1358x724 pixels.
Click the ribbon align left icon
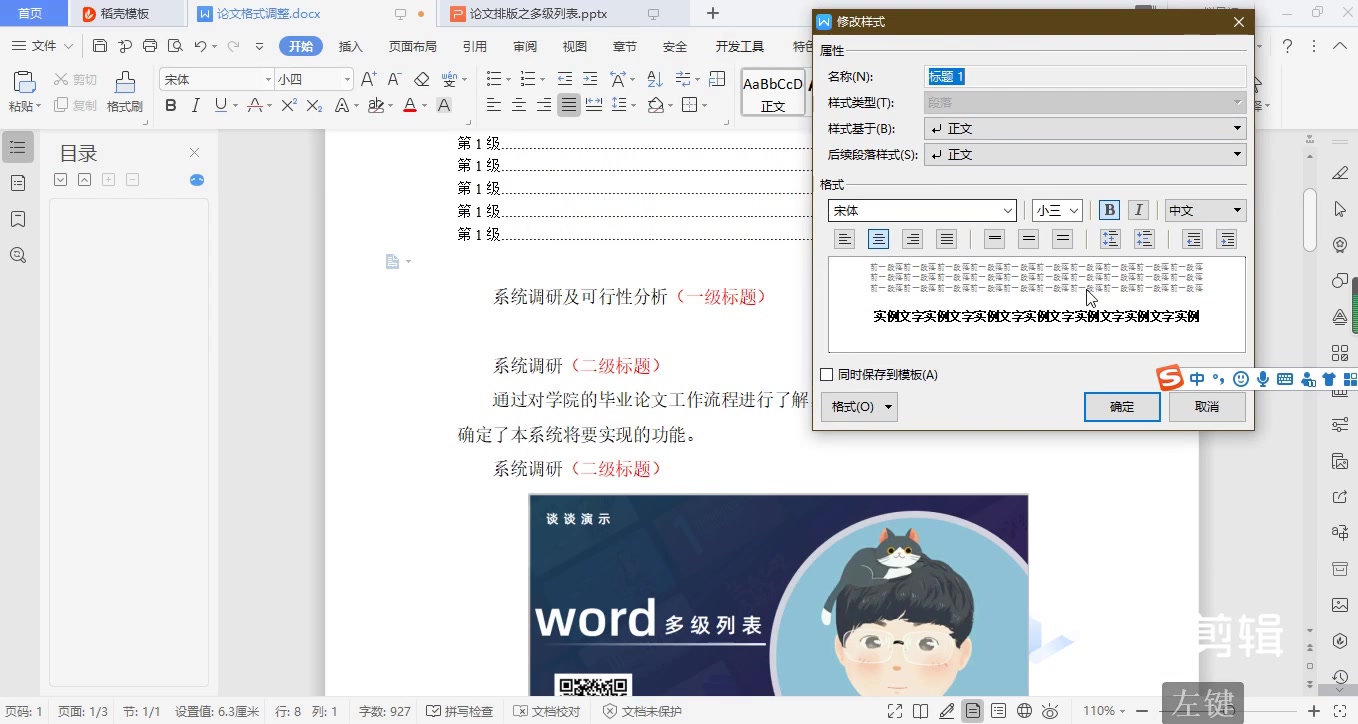494,105
